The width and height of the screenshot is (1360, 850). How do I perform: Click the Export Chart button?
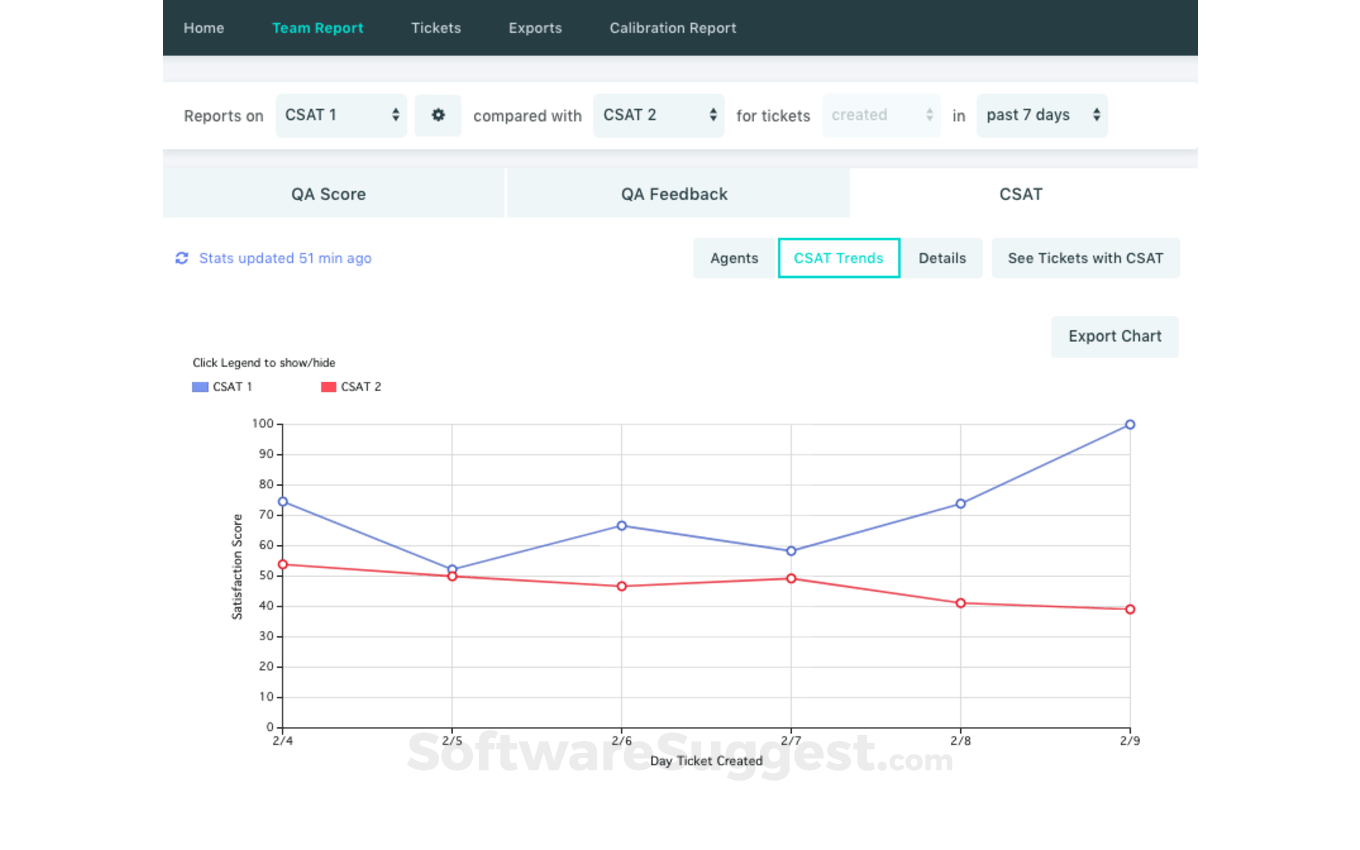(x=1114, y=337)
